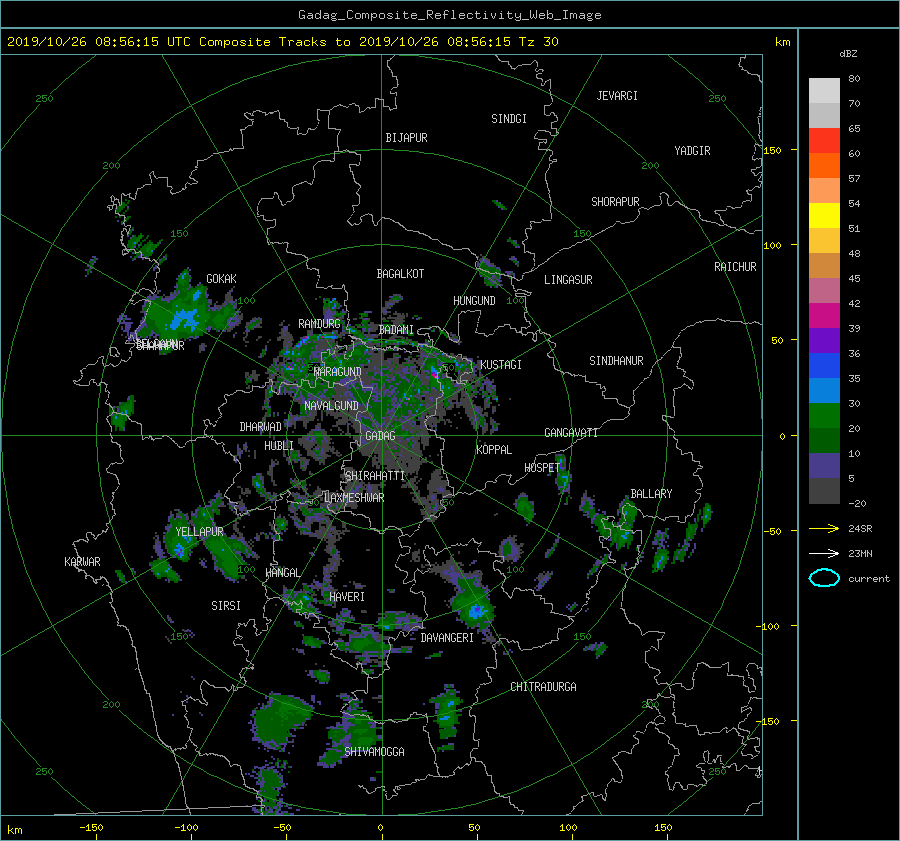Viewport: 900px width, 841px height.
Task: Click the HOSPET city label
Action: (x=542, y=468)
